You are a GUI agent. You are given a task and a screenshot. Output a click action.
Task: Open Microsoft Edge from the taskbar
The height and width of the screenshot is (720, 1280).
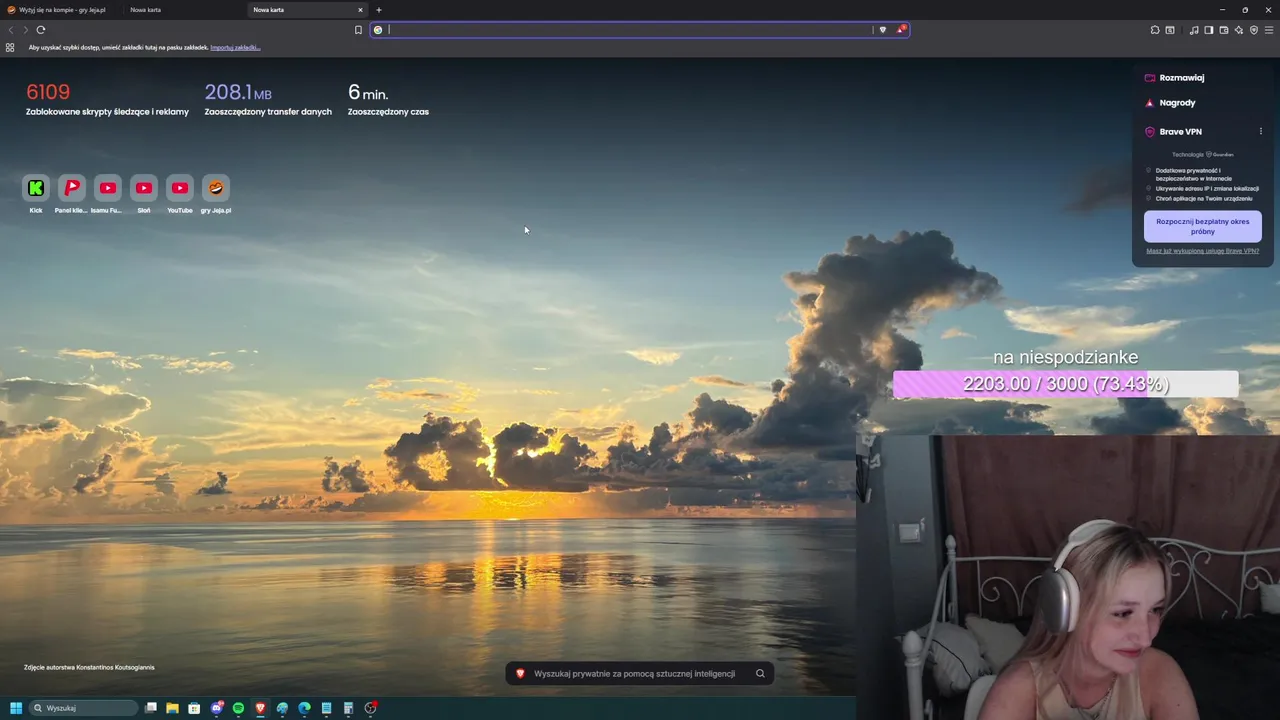[304, 708]
